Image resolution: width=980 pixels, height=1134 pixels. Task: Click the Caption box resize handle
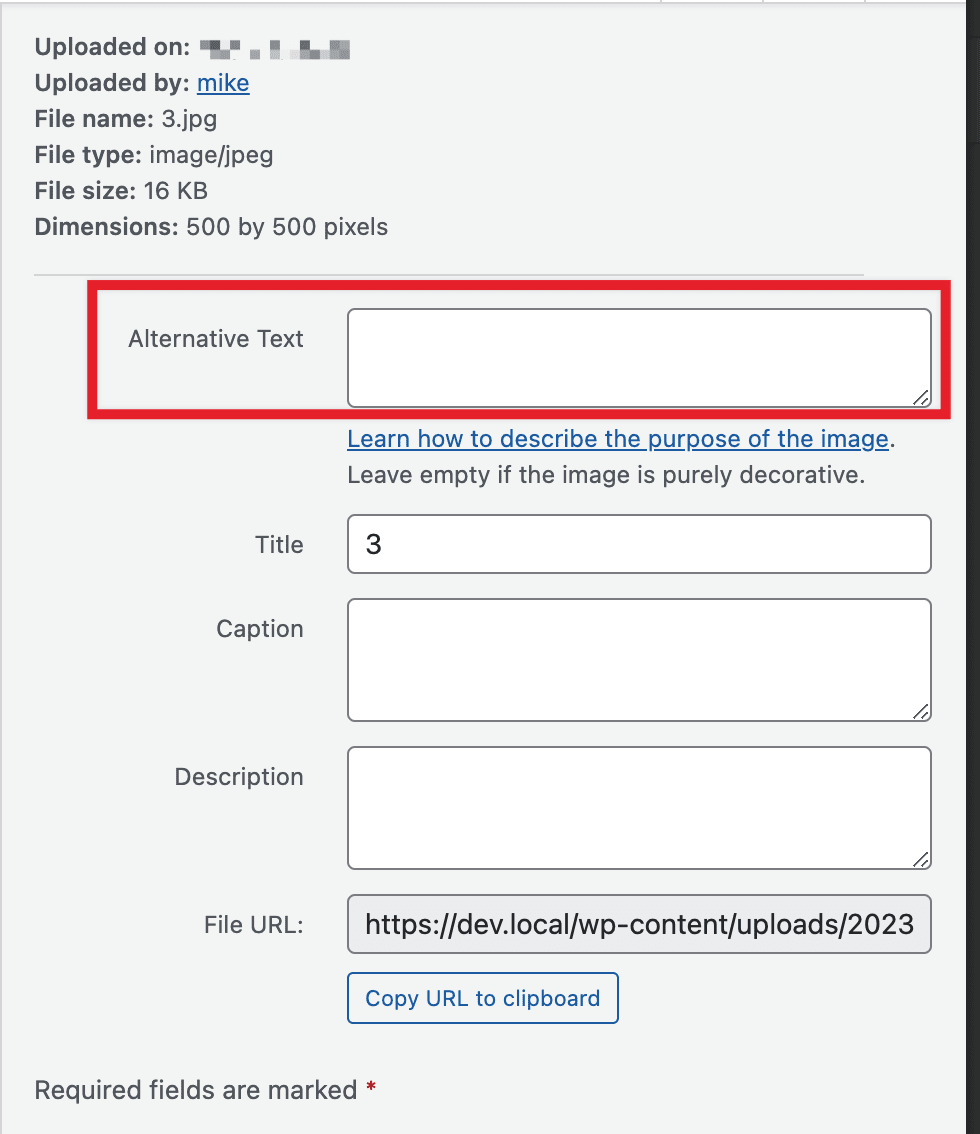[x=922, y=713]
